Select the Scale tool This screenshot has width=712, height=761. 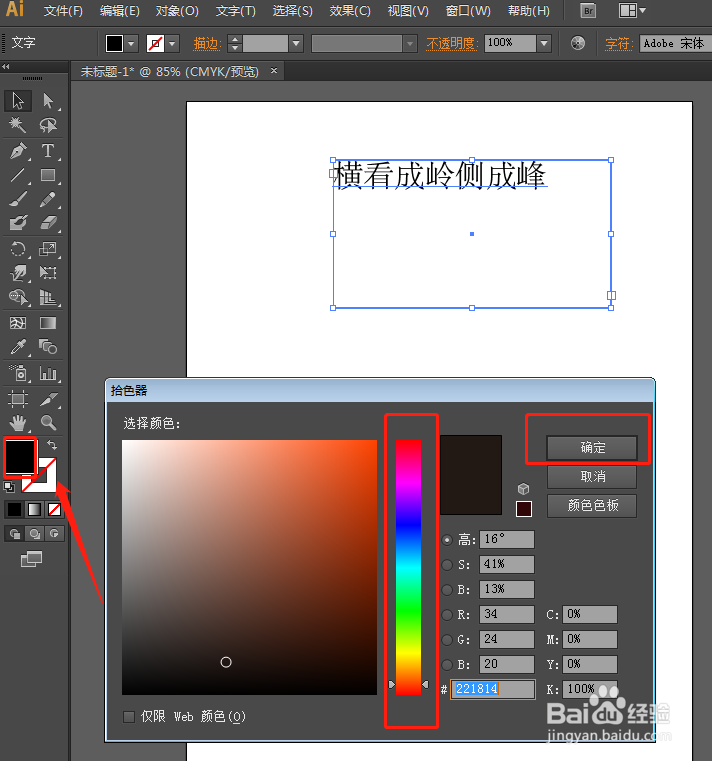point(48,249)
